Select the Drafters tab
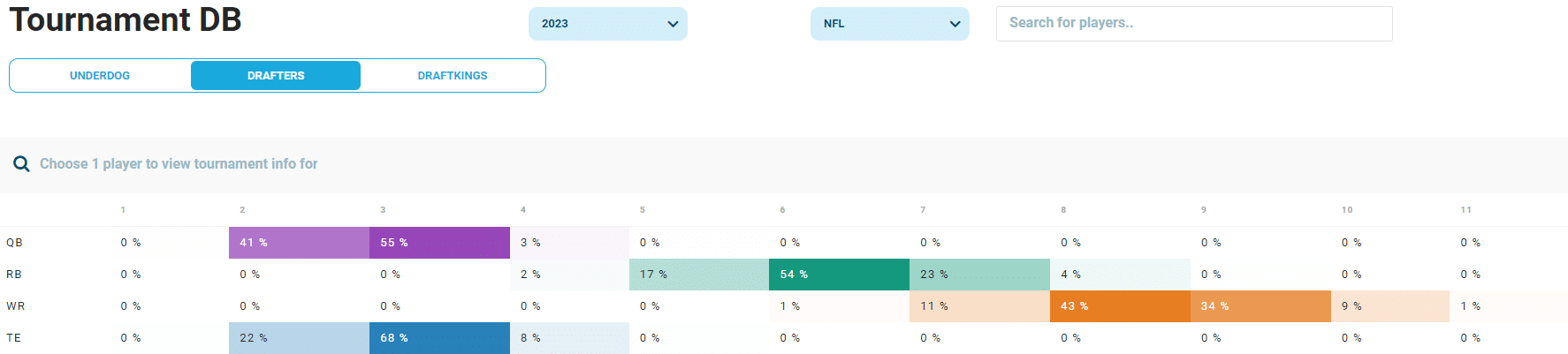This screenshot has width=1568, height=354. (x=276, y=76)
